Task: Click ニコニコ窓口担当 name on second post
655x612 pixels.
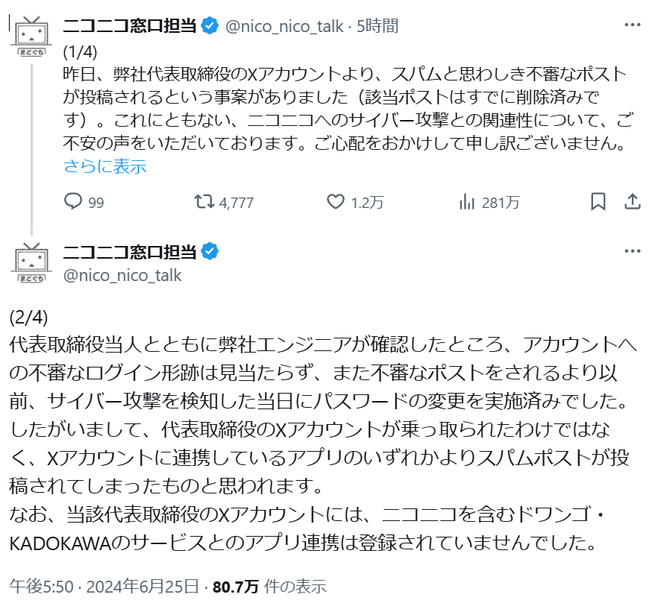Action: pos(131,250)
